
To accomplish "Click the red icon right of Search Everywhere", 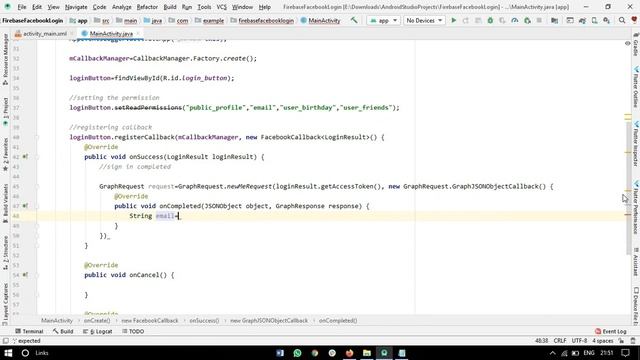I will click(x=634, y=20).
